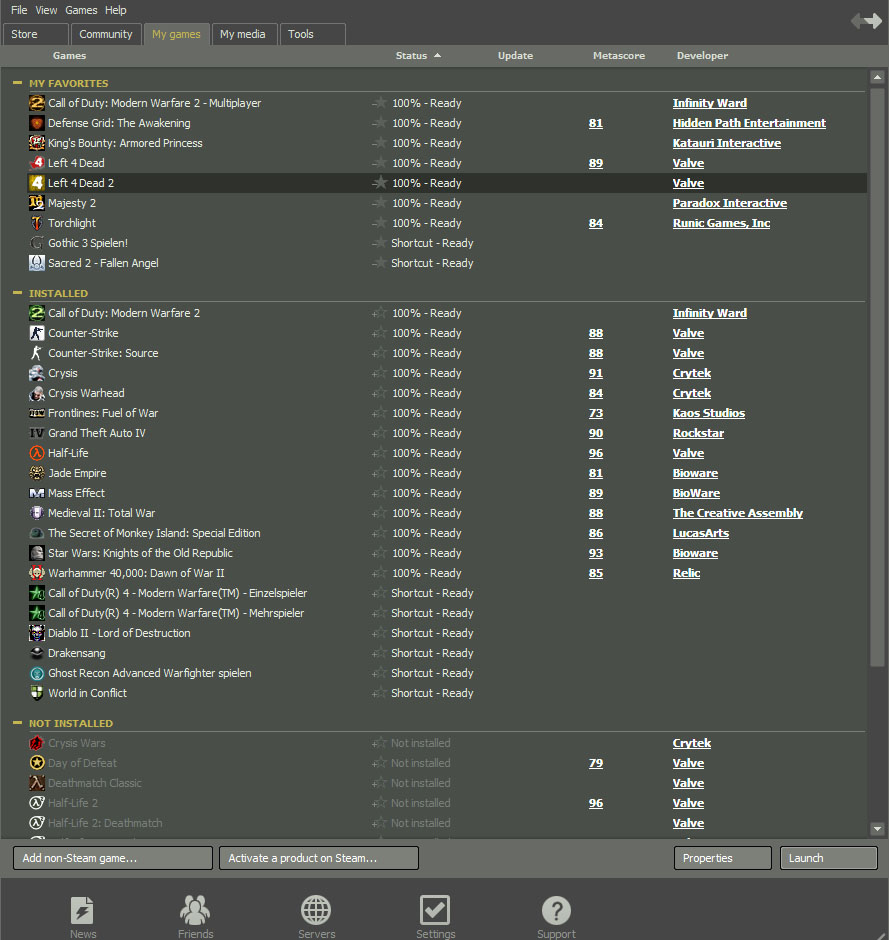Viewport: 889px width, 940px height.
Task: Collapse the NOT INSTALLED section
Action: tap(17, 723)
